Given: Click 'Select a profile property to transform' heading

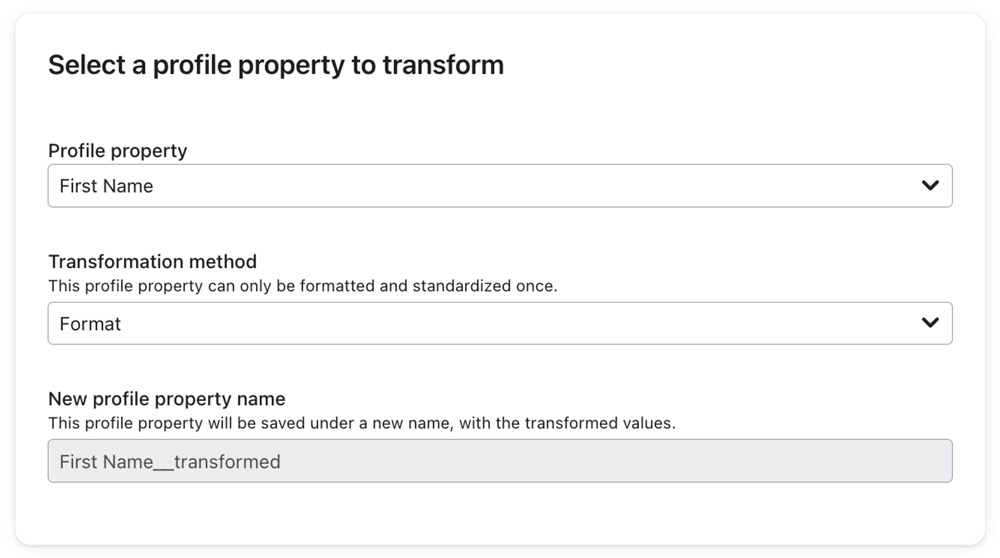Looking at the screenshot, I should pyautogui.click(x=275, y=66).
